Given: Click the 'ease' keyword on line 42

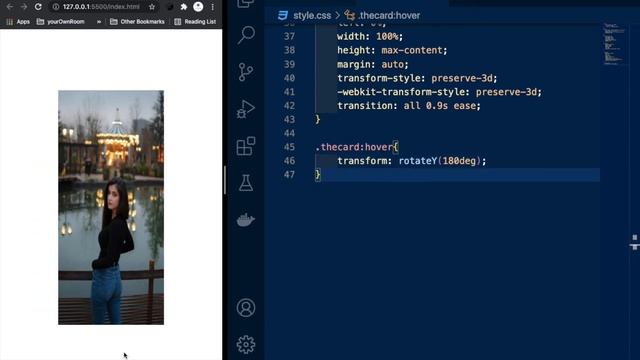Looking at the screenshot, I should pos(464,106).
